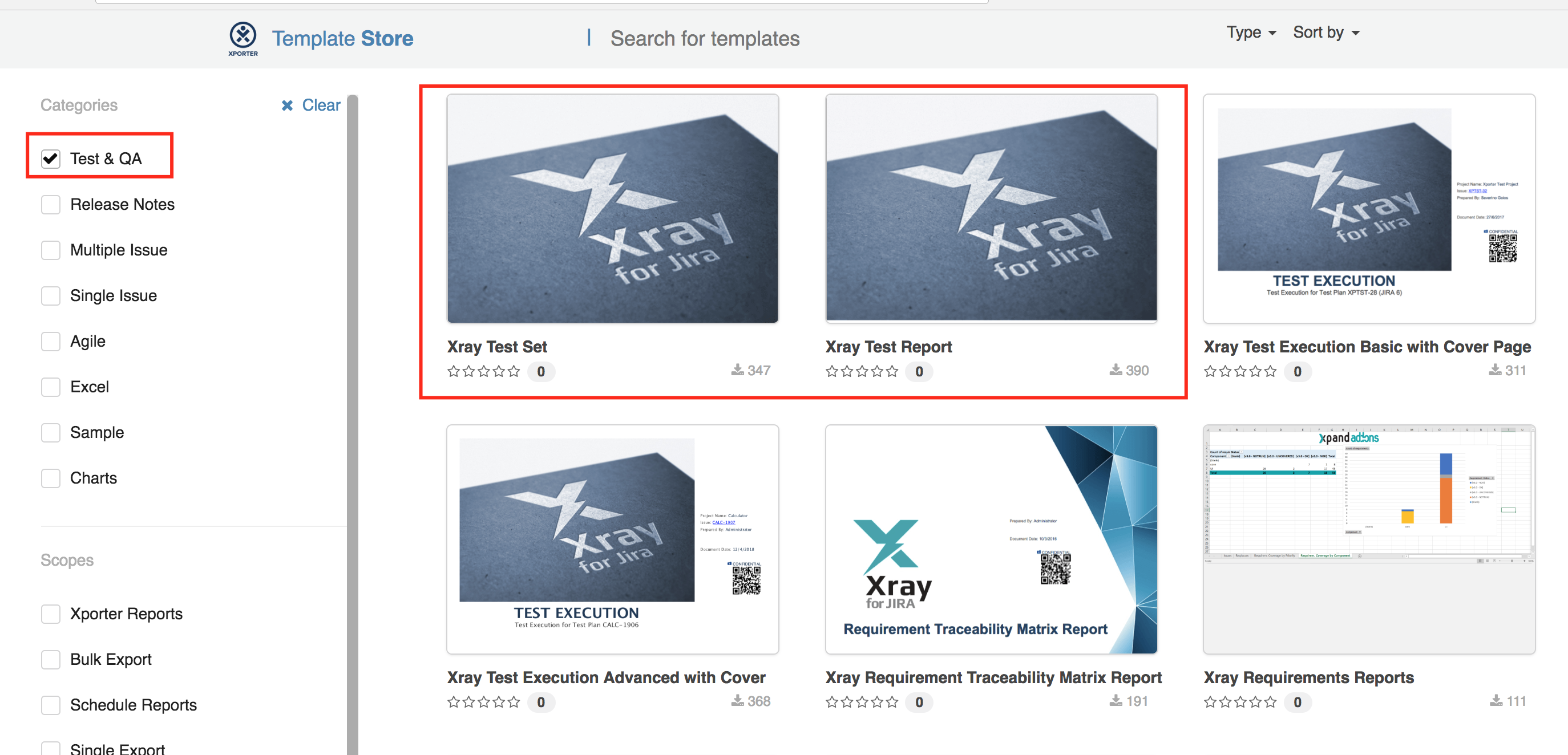The height and width of the screenshot is (755, 1568).
Task: Click the categories sidebar scrollbar
Action: tap(353, 425)
